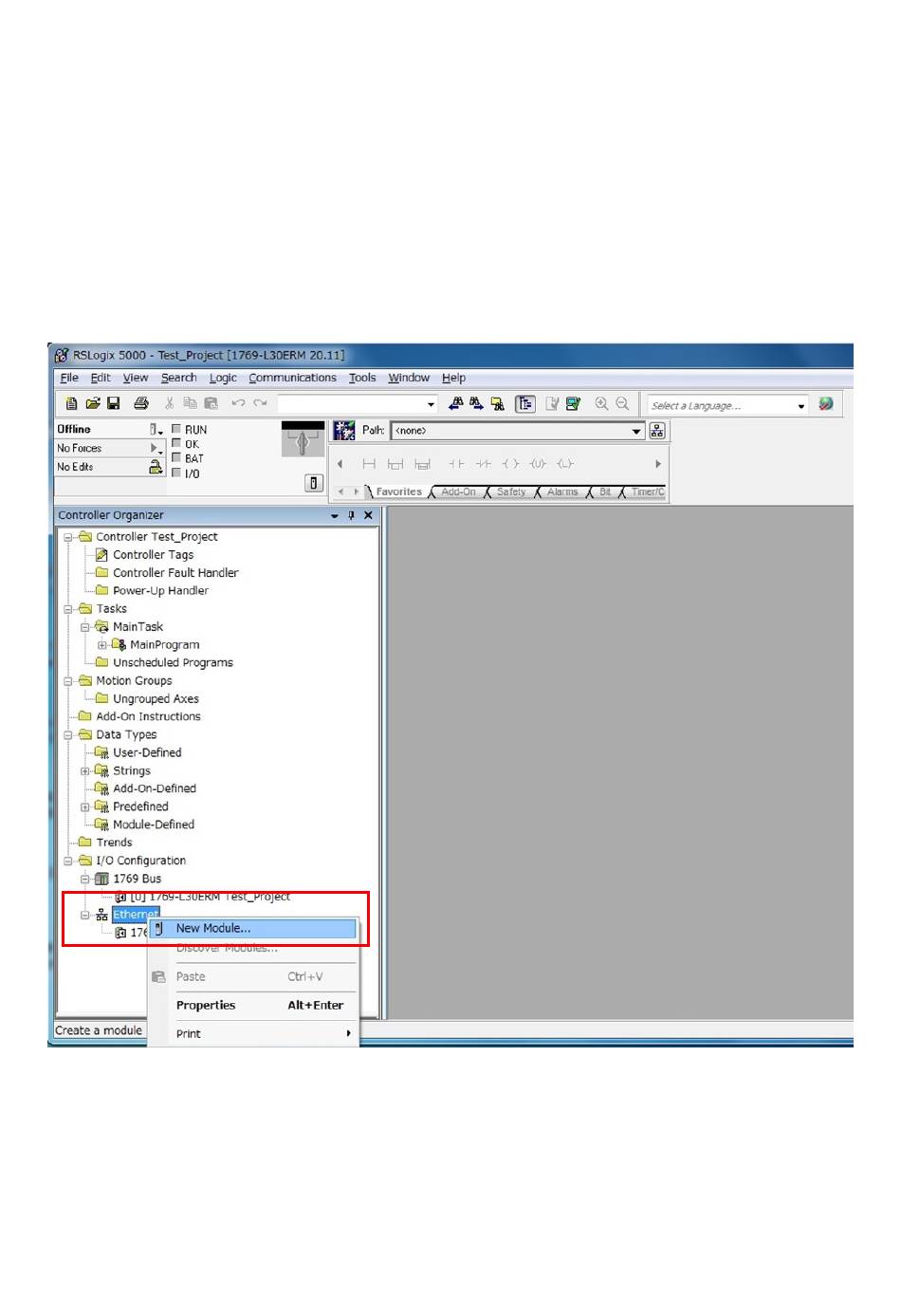Click the Redo arrow icon
Screen dimensions: 901x1316
[x=260, y=403]
